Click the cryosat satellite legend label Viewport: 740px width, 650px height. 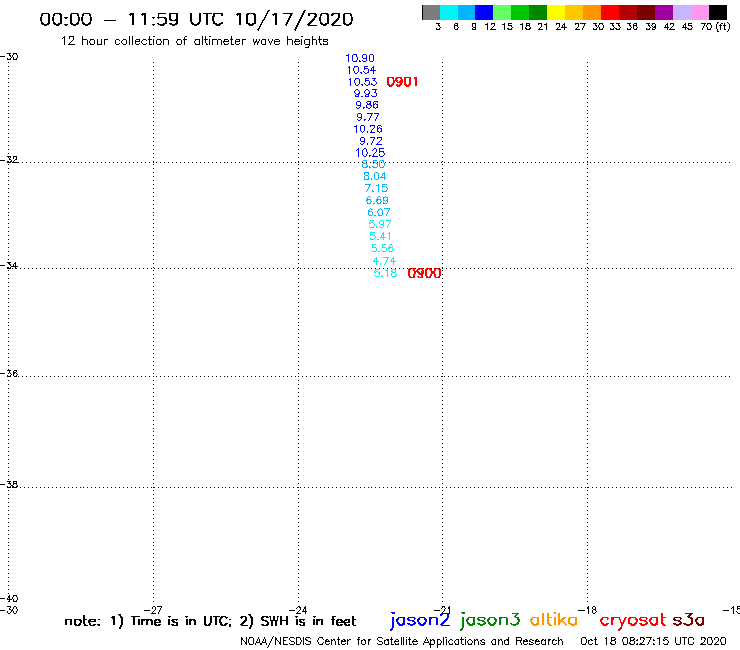click(x=633, y=621)
